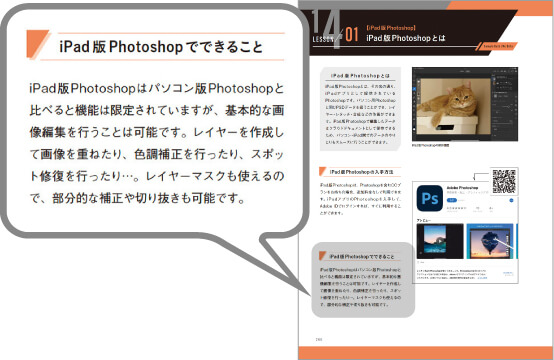
Task: Click the section heading 'iPad版Photoshopの入手方法'
Action: tap(361, 172)
